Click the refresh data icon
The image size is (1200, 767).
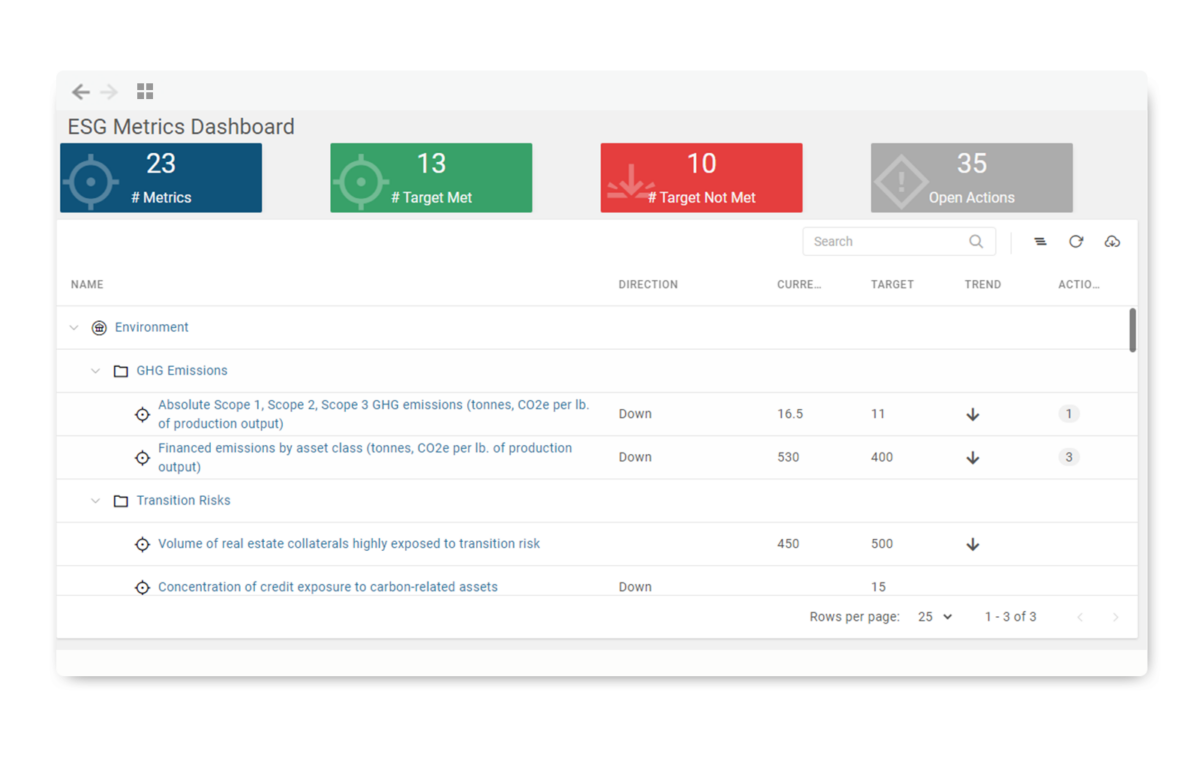[x=1076, y=241]
